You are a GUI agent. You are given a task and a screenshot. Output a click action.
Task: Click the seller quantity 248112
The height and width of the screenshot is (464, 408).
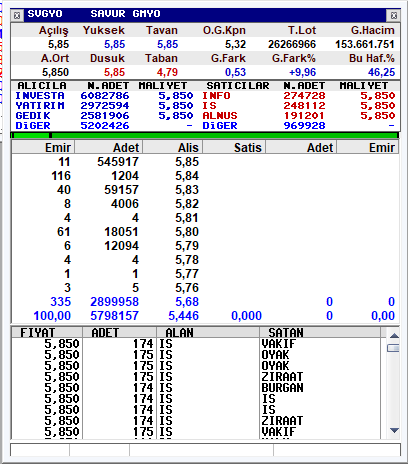(304, 106)
